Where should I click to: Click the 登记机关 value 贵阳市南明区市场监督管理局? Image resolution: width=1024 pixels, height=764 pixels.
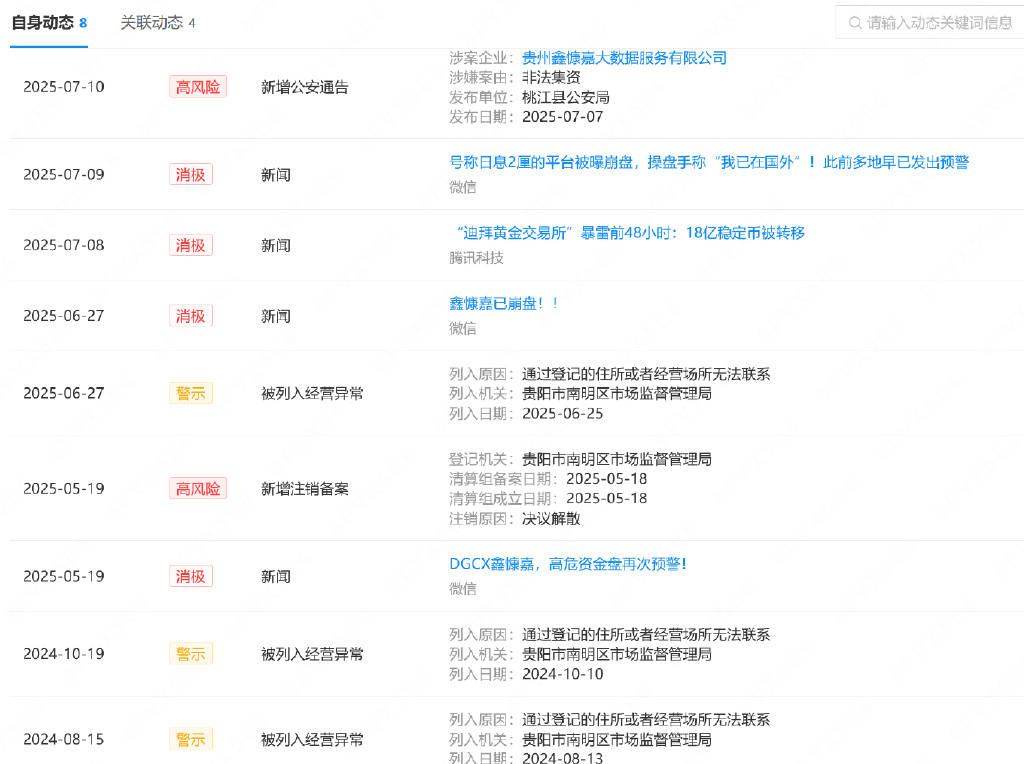pos(616,459)
